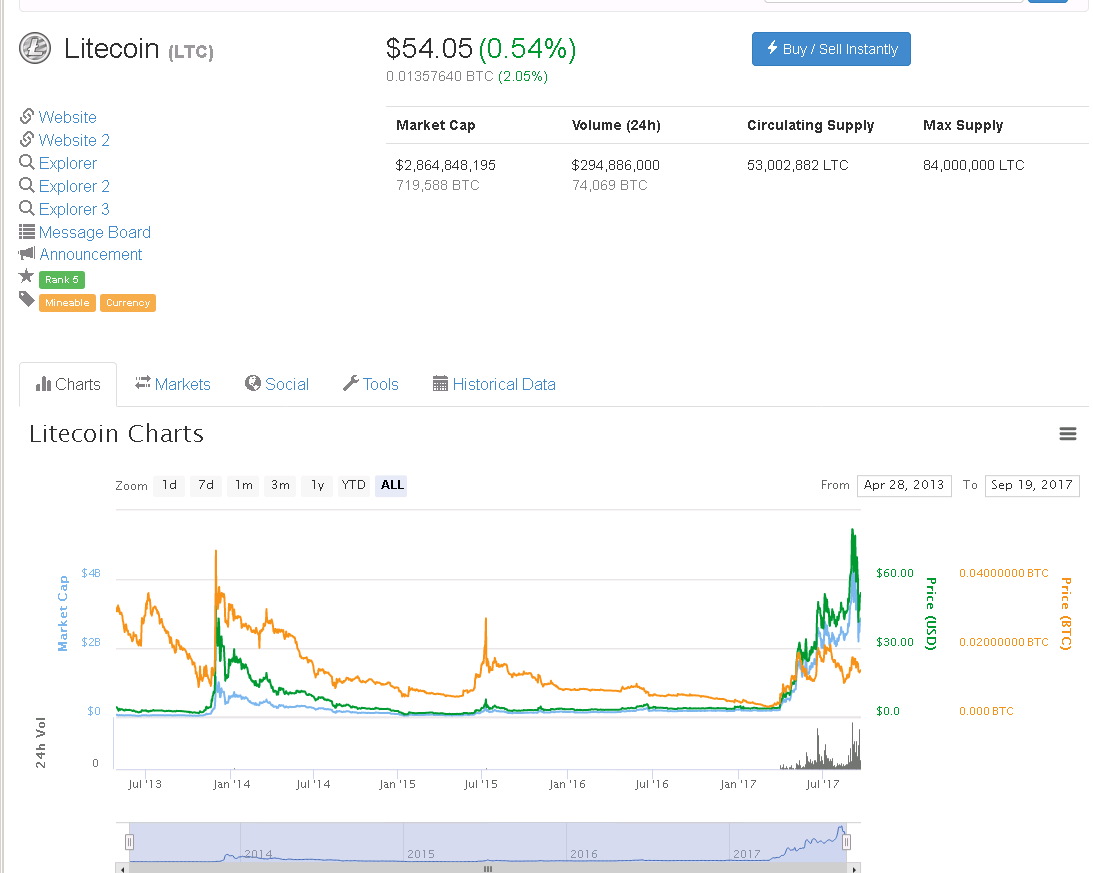Open the Charts tab
Screen dimensions: 1093x873
coord(68,384)
